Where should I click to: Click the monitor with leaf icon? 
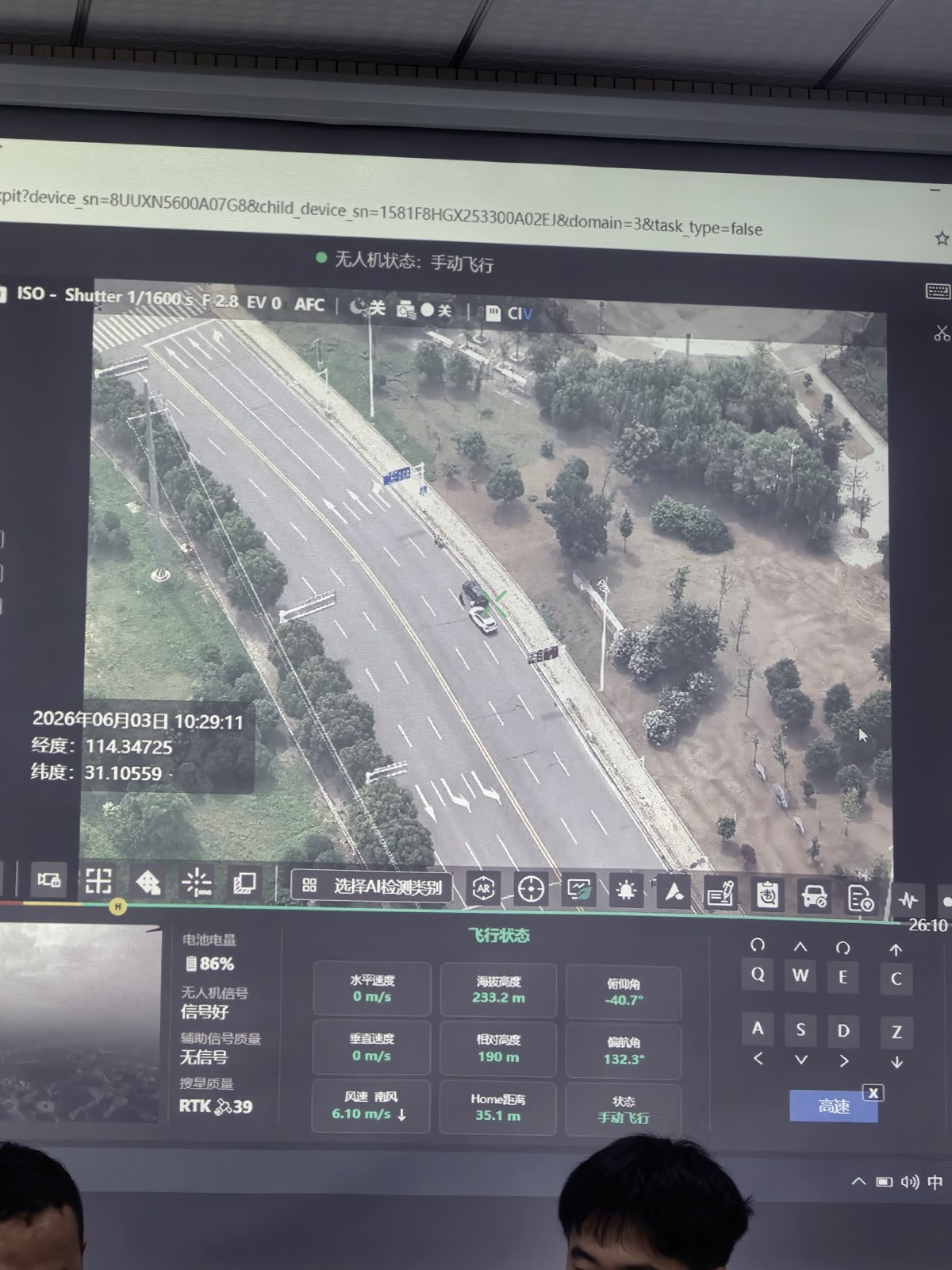click(578, 890)
